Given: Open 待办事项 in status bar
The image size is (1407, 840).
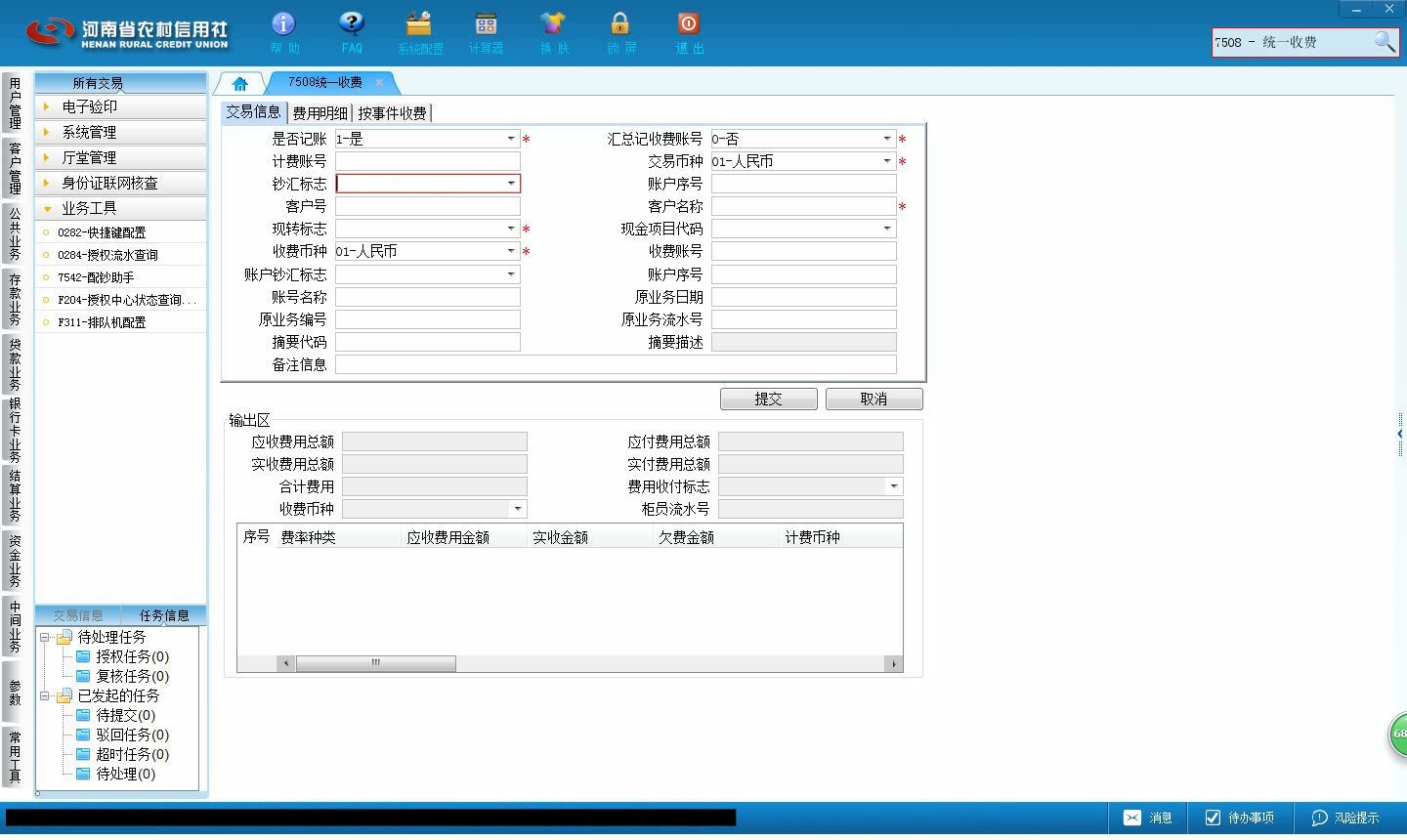Looking at the screenshot, I should tap(1239, 818).
